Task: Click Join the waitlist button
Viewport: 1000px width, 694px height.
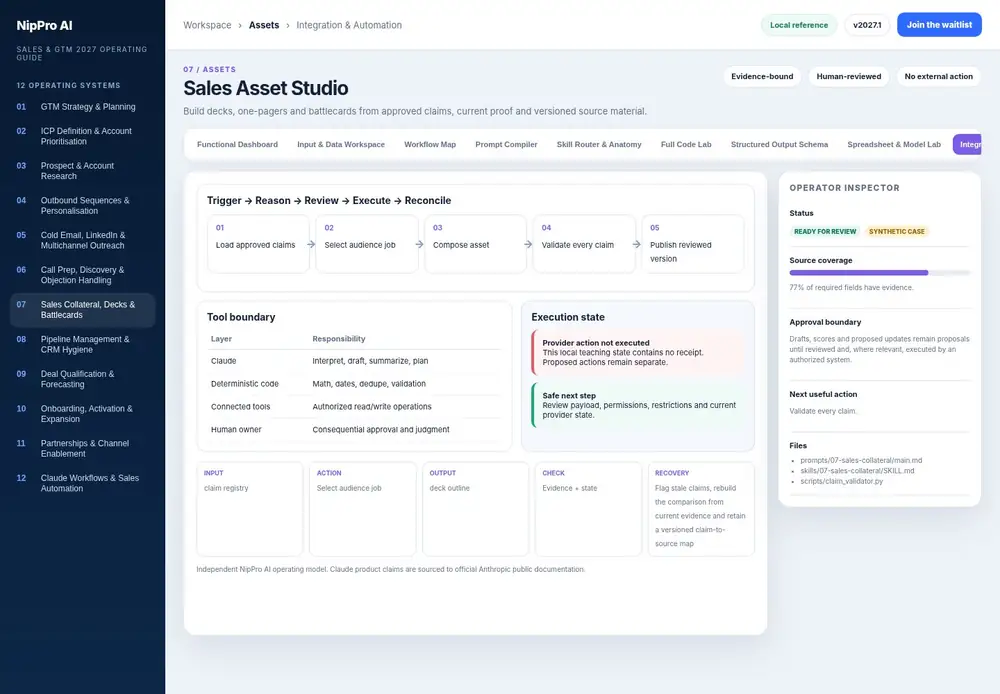Action: pyautogui.click(x=939, y=25)
